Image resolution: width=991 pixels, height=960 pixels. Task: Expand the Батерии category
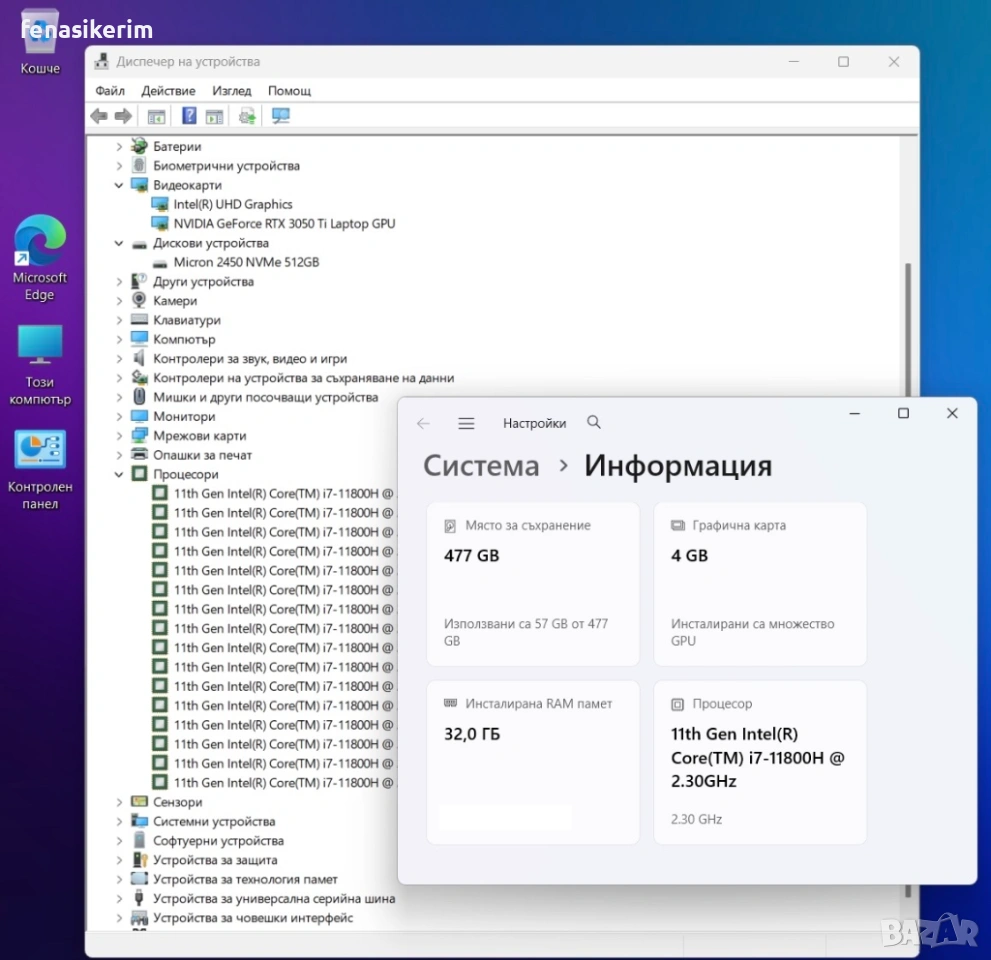coord(119,147)
